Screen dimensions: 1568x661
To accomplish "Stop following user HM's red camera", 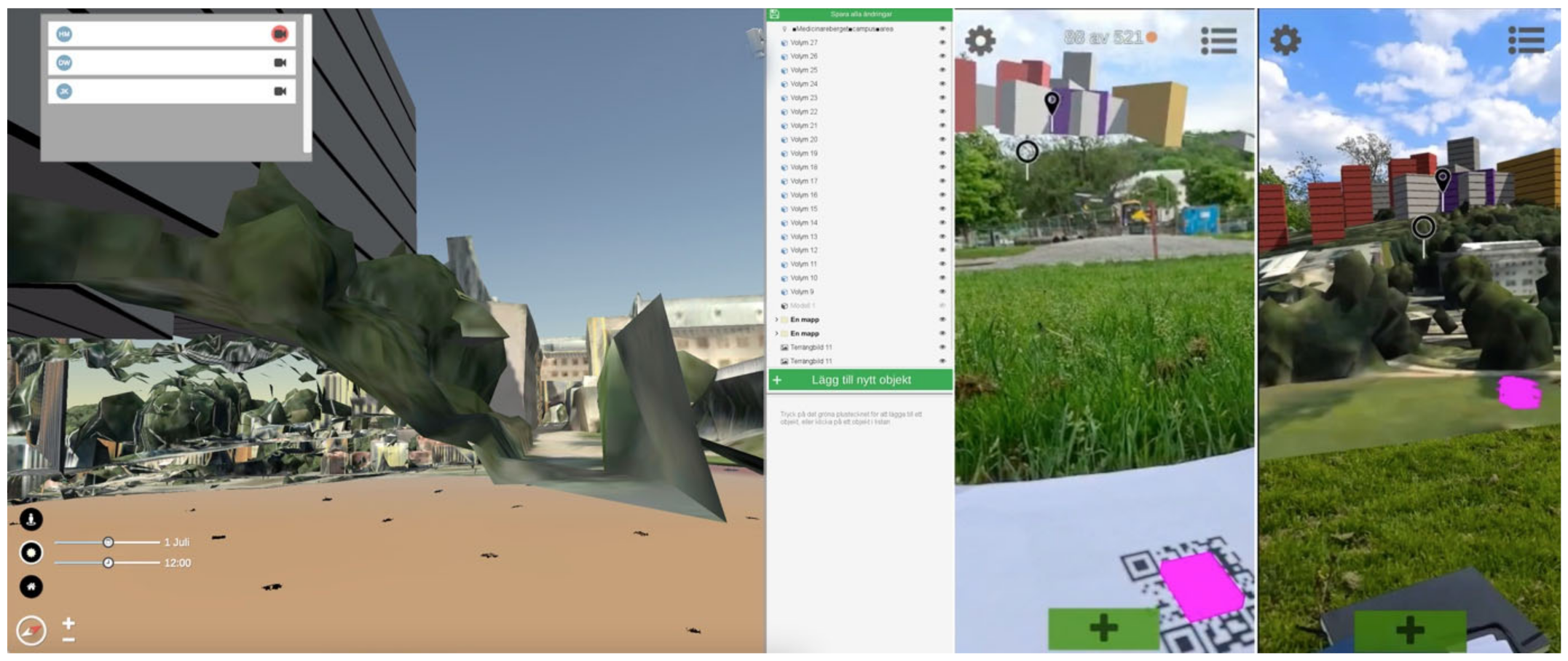I will tap(280, 34).
